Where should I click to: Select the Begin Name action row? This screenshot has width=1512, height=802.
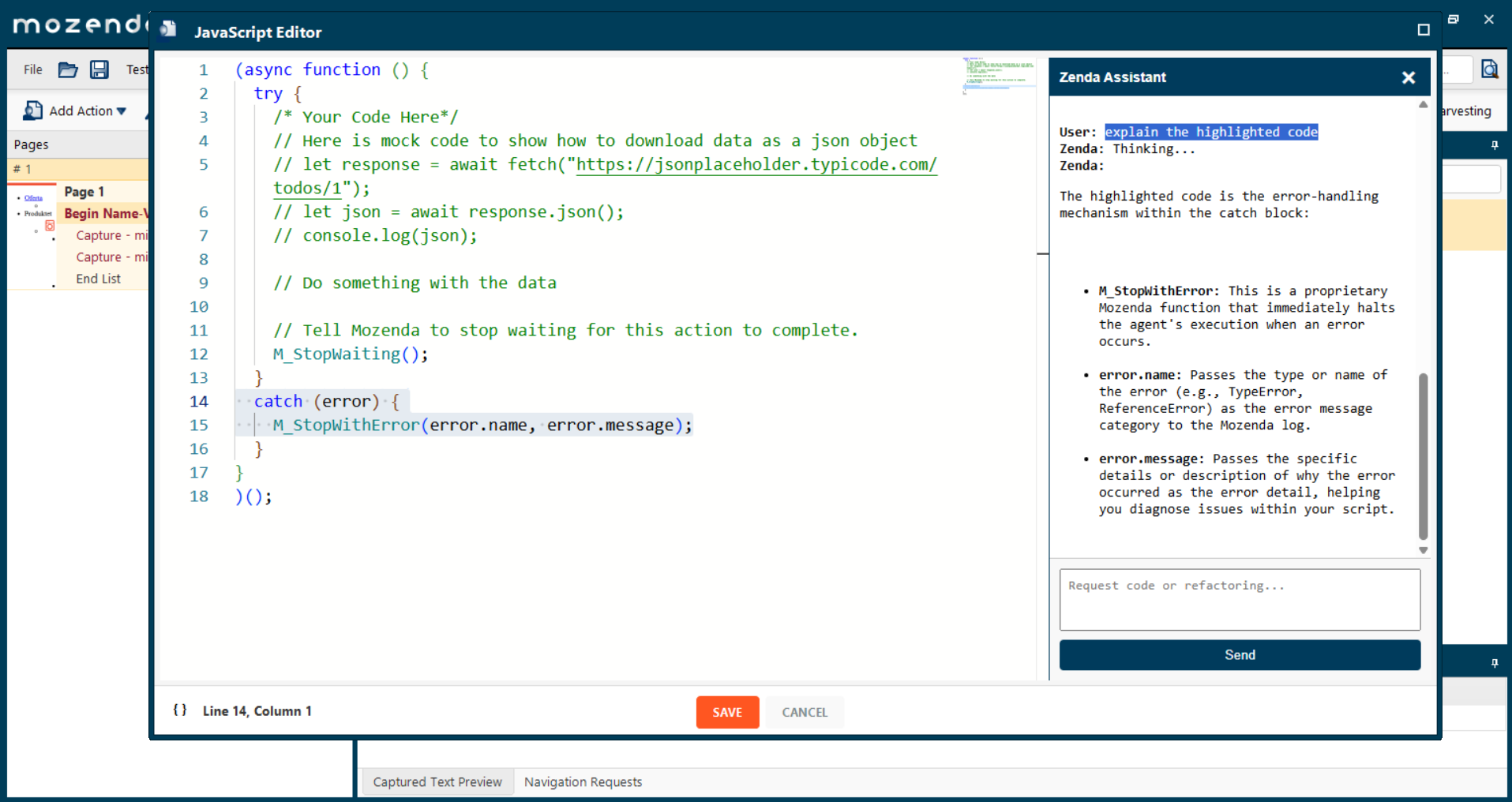point(106,213)
